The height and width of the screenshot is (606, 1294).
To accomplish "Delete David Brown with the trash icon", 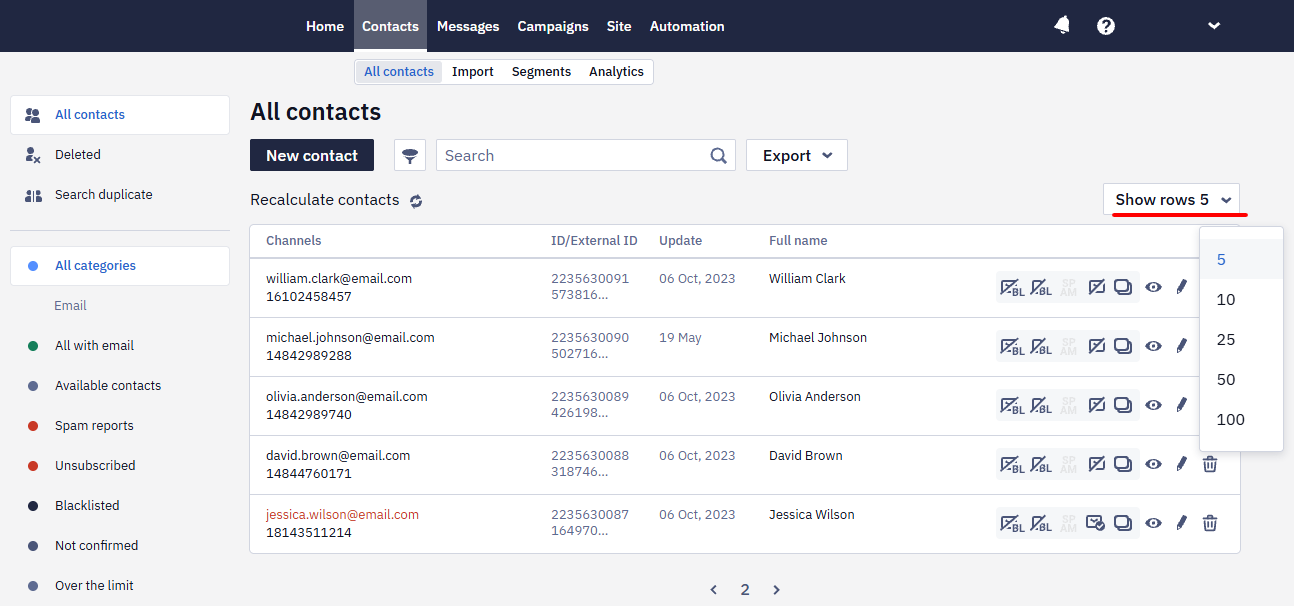I will click(1210, 464).
